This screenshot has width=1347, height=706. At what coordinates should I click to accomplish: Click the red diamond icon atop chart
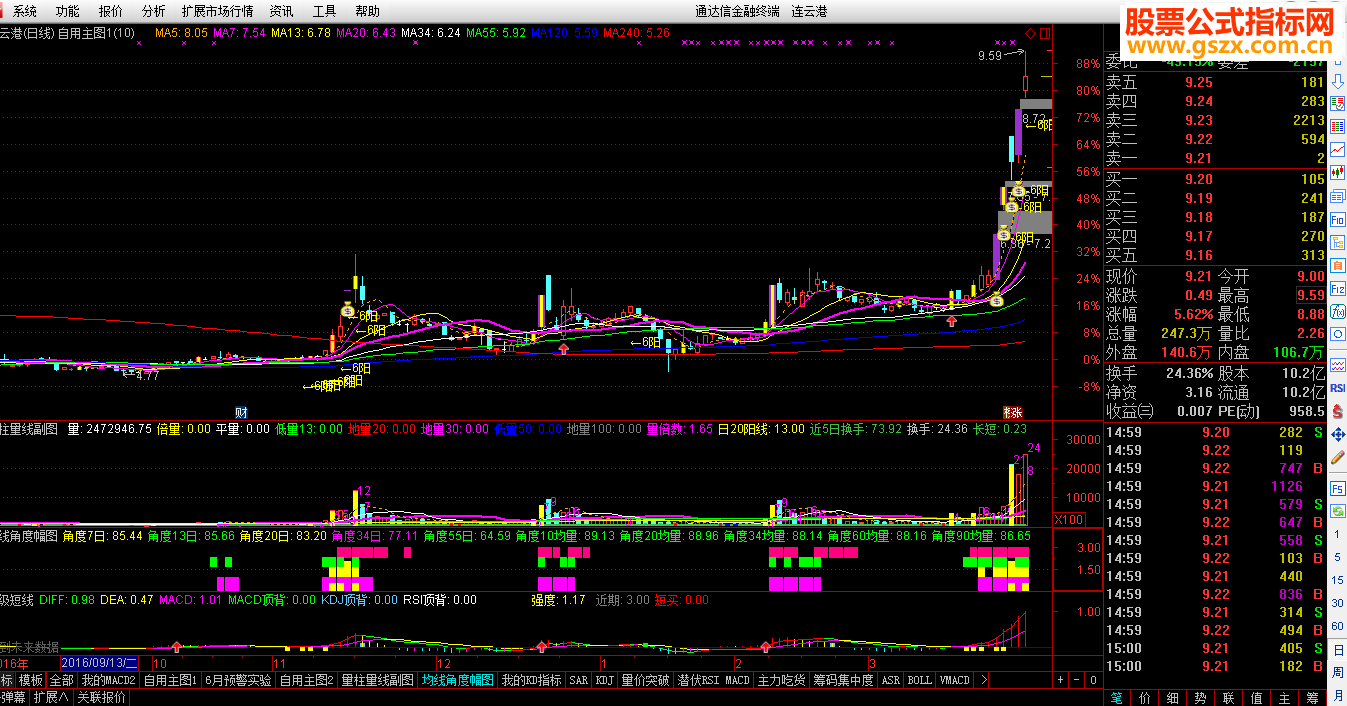pos(1030,33)
